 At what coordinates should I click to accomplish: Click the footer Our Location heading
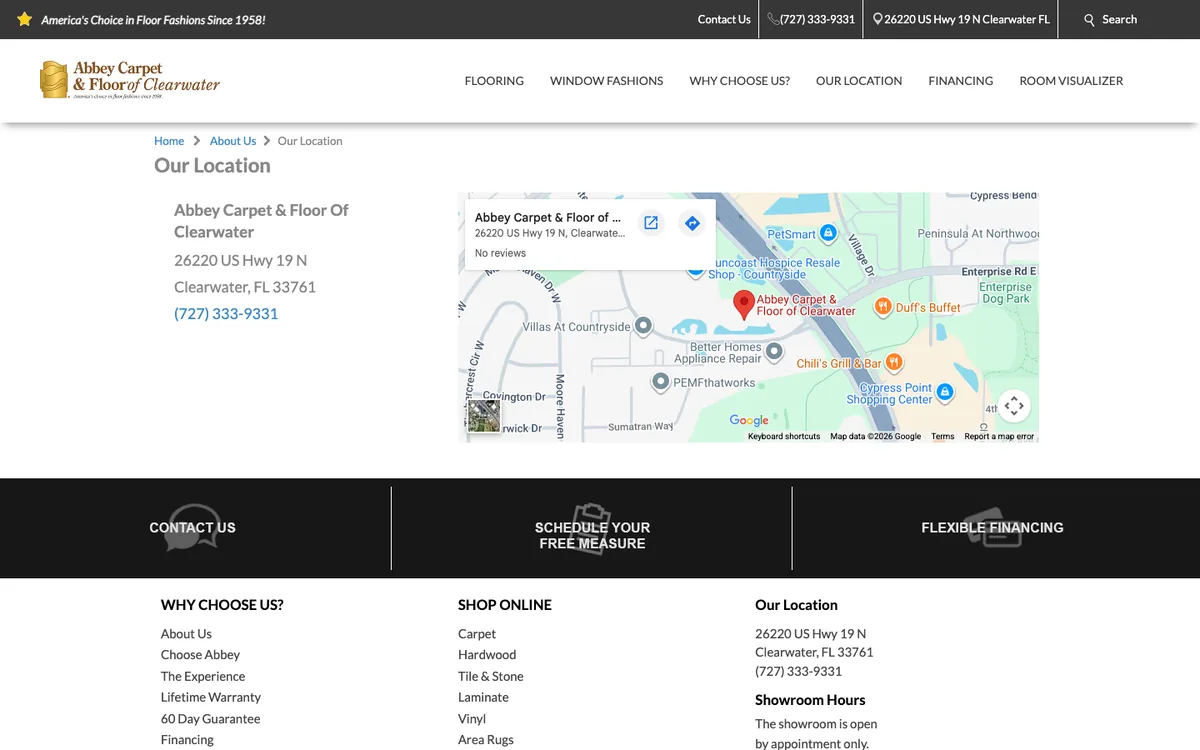pos(796,605)
